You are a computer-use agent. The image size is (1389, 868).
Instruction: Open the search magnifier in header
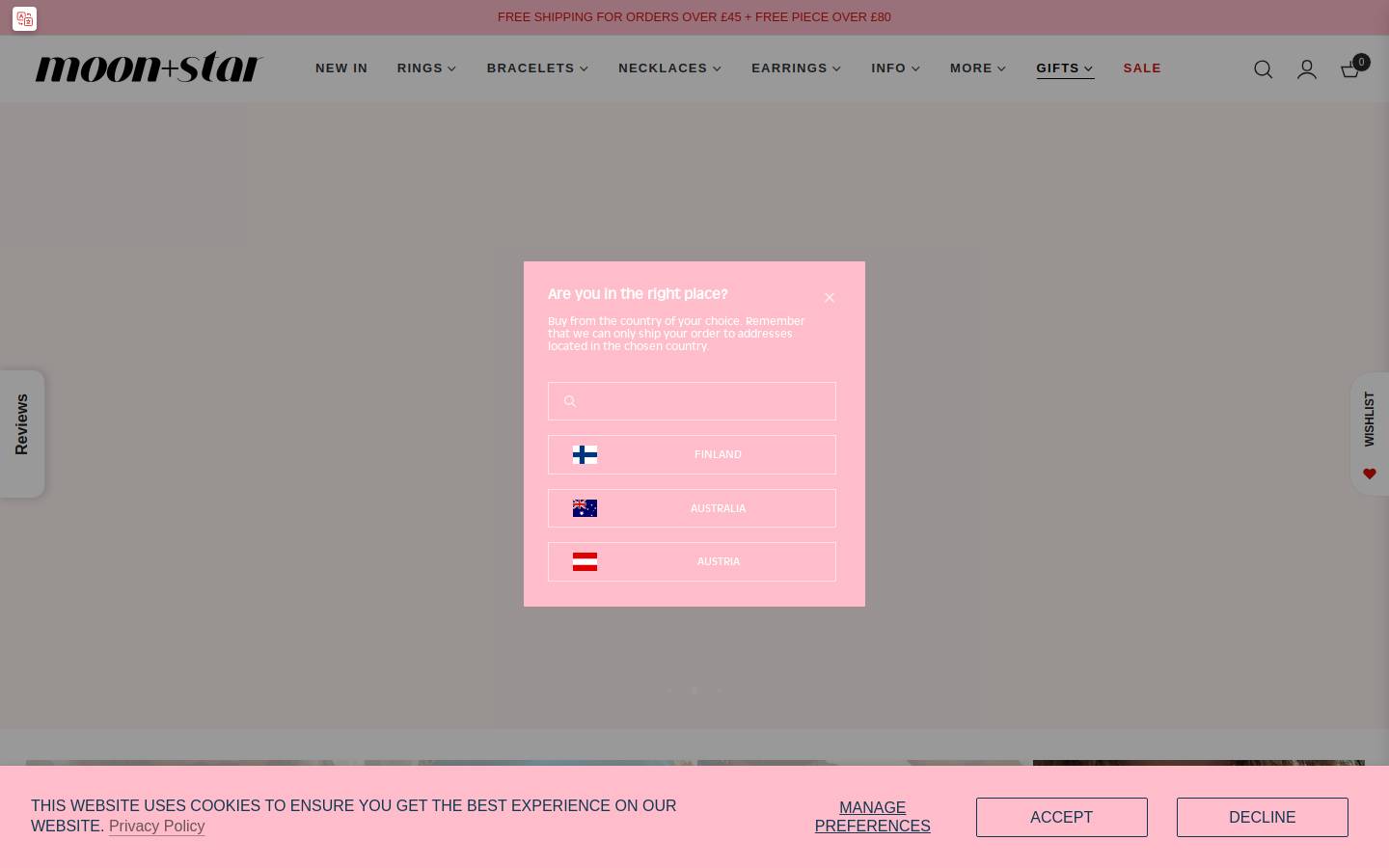coord(1263,69)
